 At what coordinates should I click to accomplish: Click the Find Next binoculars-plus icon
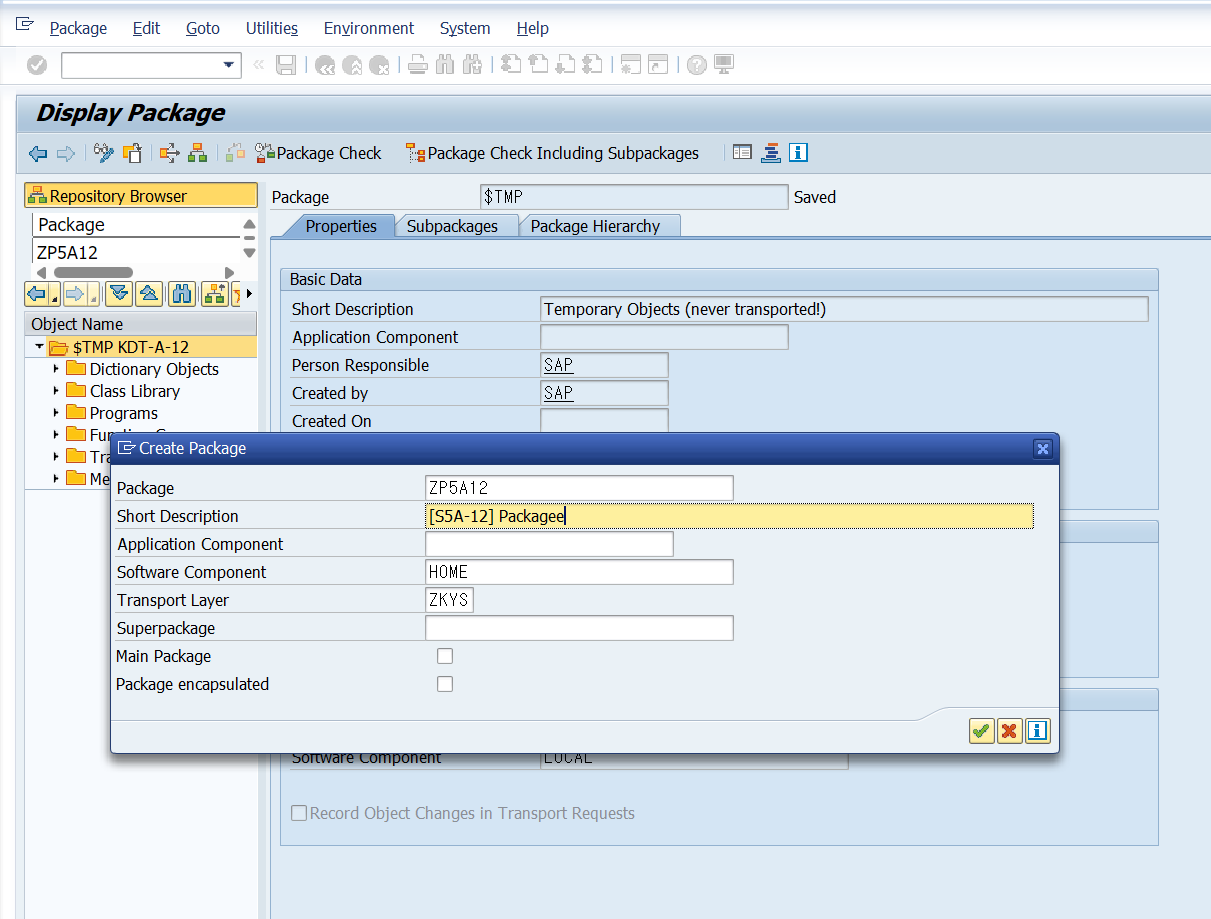click(x=472, y=65)
